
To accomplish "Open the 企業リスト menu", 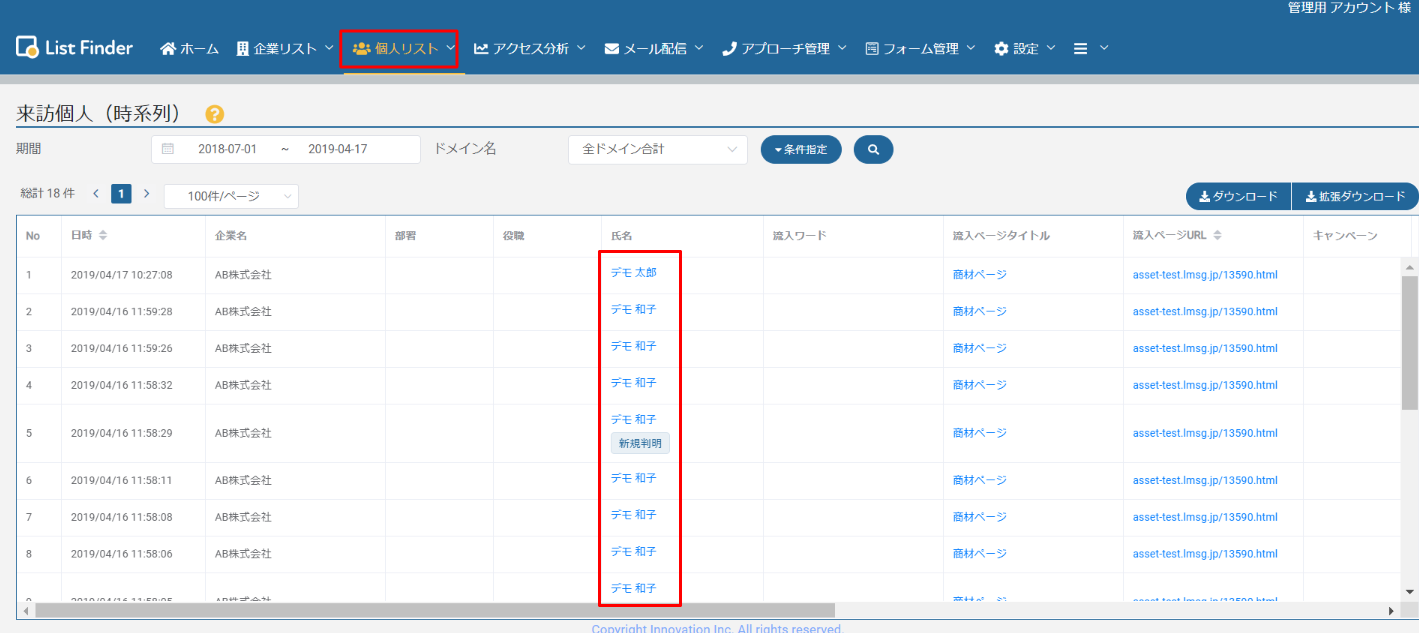I will tap(285, 48).
